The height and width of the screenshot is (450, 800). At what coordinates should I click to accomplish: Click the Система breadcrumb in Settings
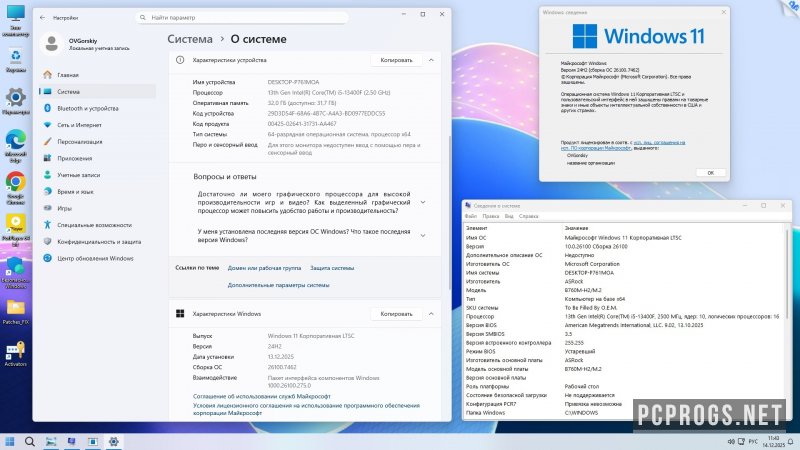click(190, 39)
